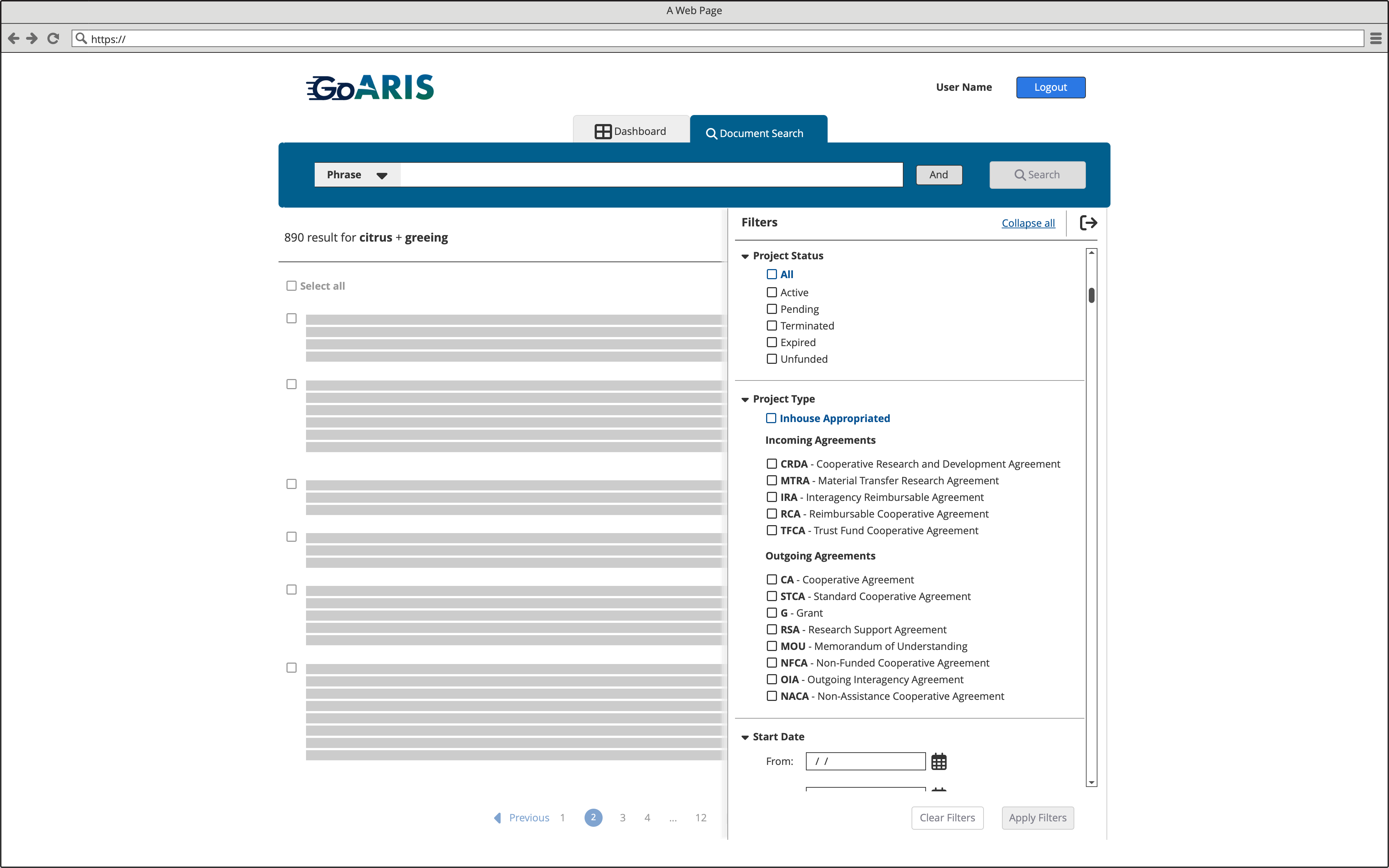Click the search icon inside the address bar

click(81, 38)
